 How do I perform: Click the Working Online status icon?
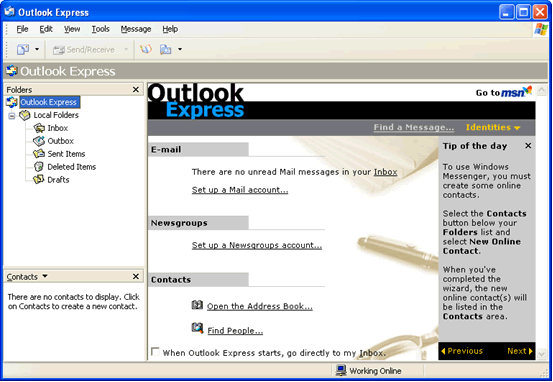(x=341, y=371)
